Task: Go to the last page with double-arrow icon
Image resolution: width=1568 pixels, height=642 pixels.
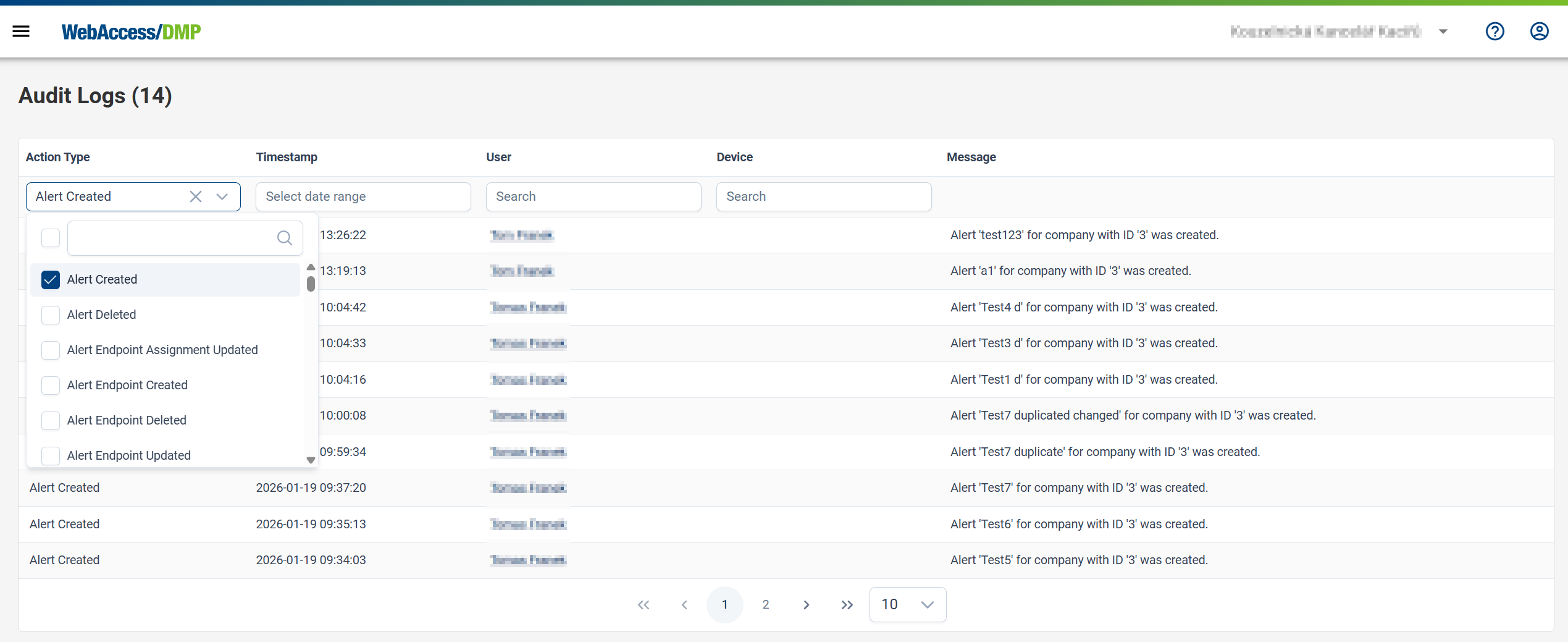Action: click(846, 604)
